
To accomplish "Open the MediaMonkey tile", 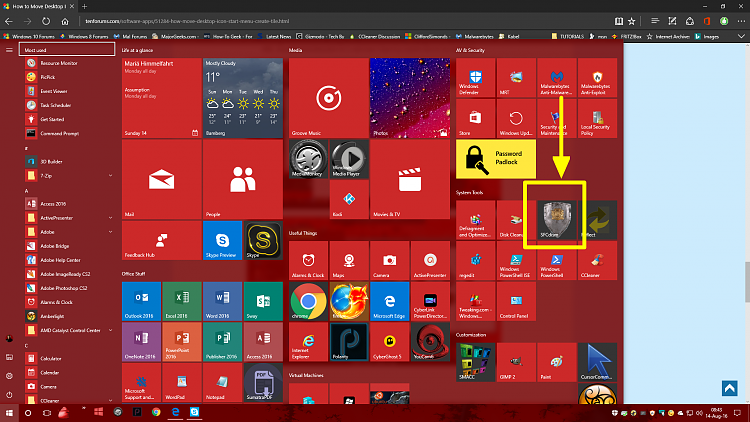I will [x=309, y=159].
